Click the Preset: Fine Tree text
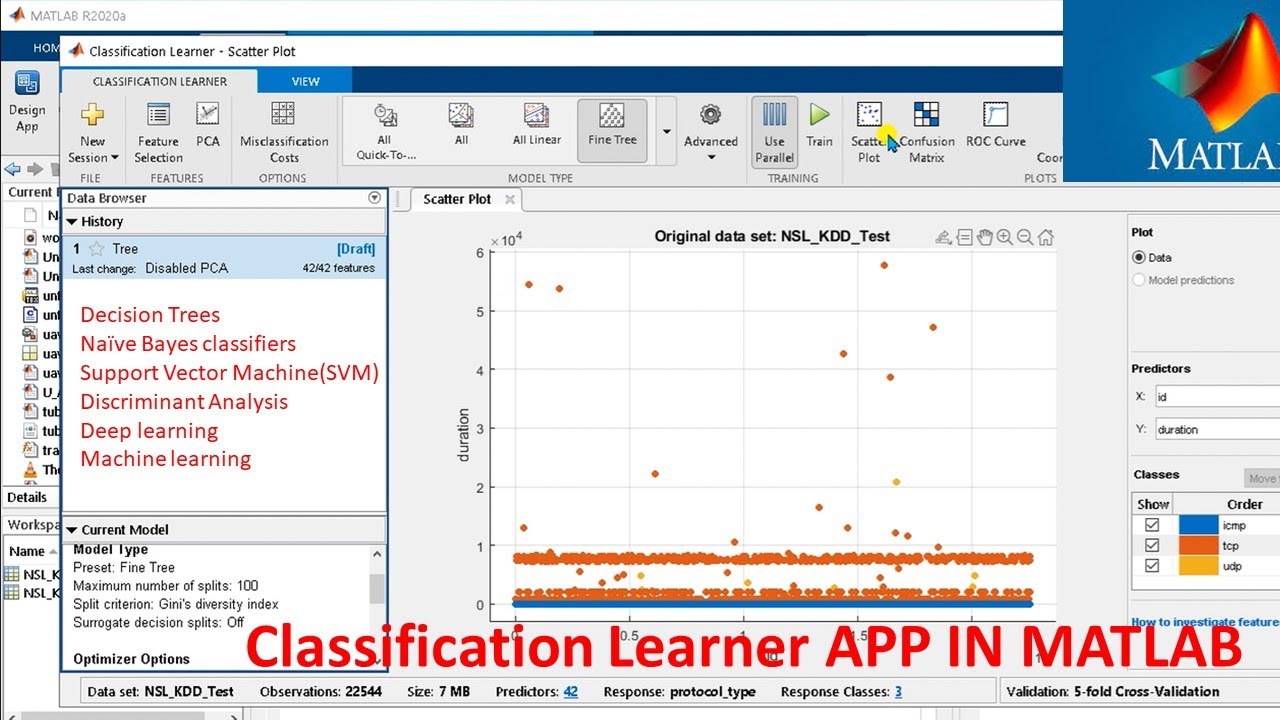This screenshot has height=720, width=1280. tap(124, 567)
